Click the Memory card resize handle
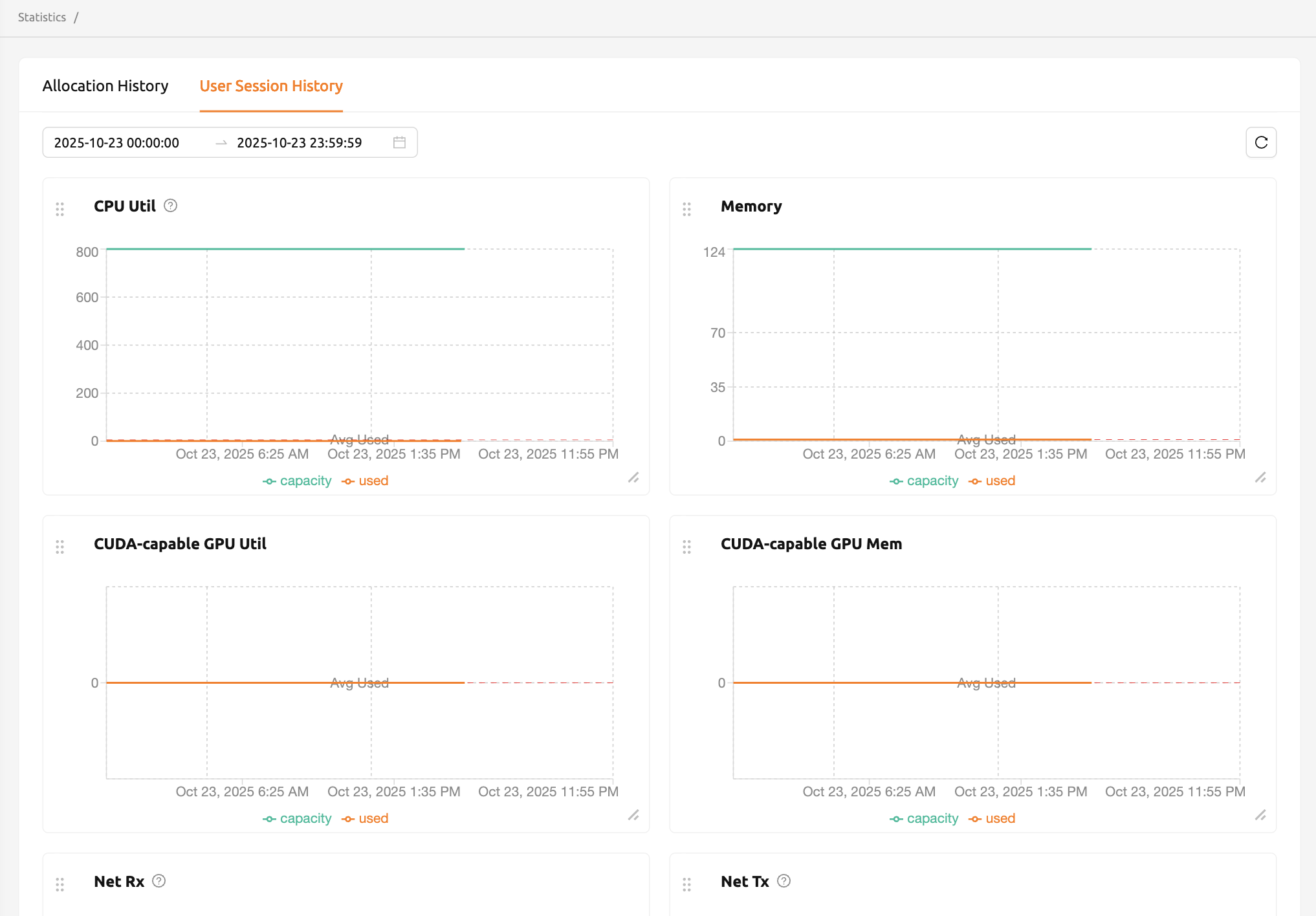The width and height of the screenshot is (1316, 916). [1260, 477]
